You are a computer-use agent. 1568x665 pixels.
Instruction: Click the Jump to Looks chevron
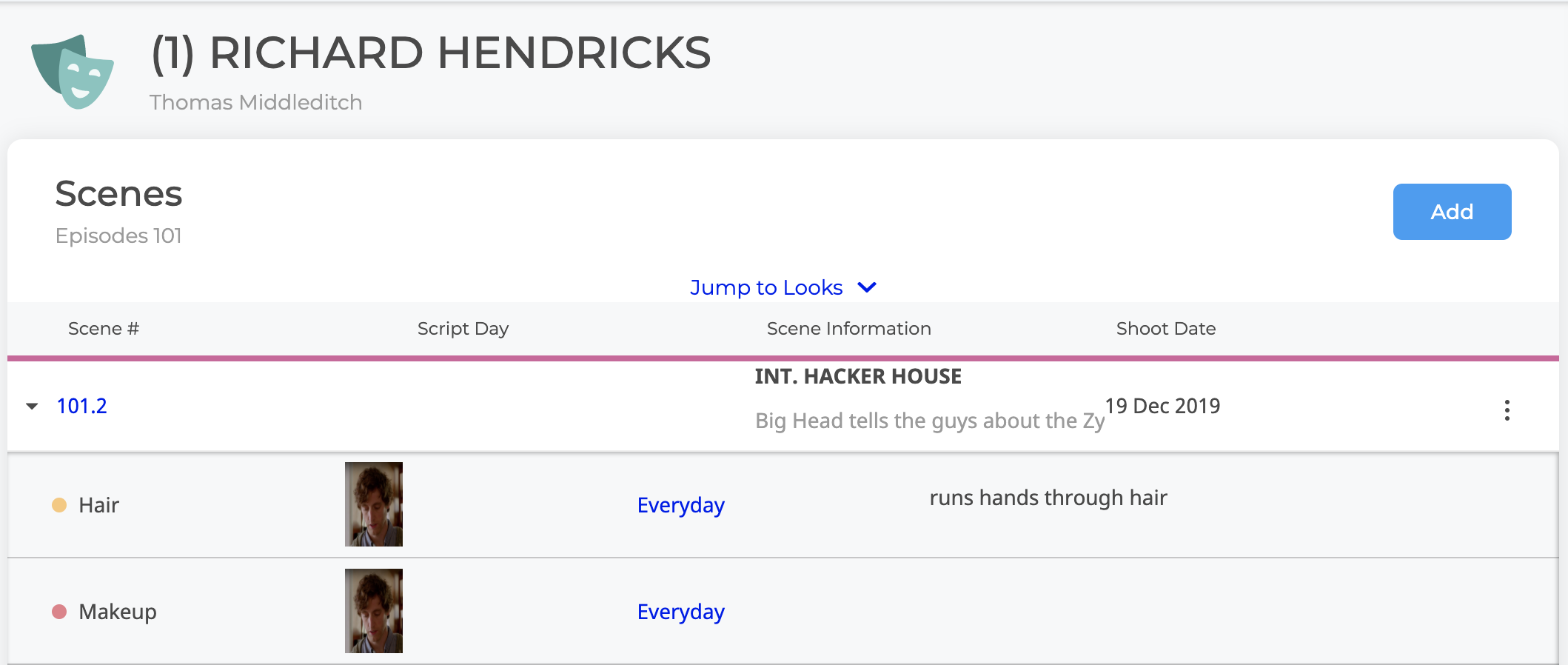pos(867,287)
